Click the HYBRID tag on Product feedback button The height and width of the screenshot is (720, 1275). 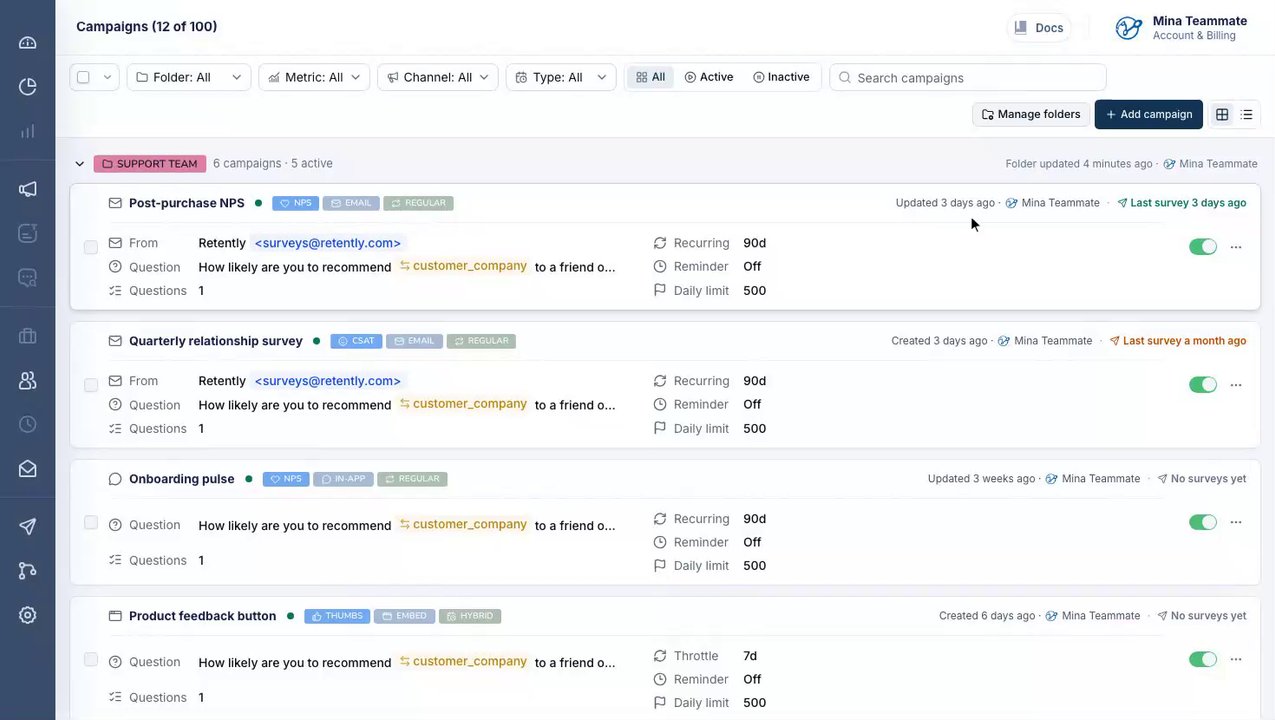tap(469, 616)
